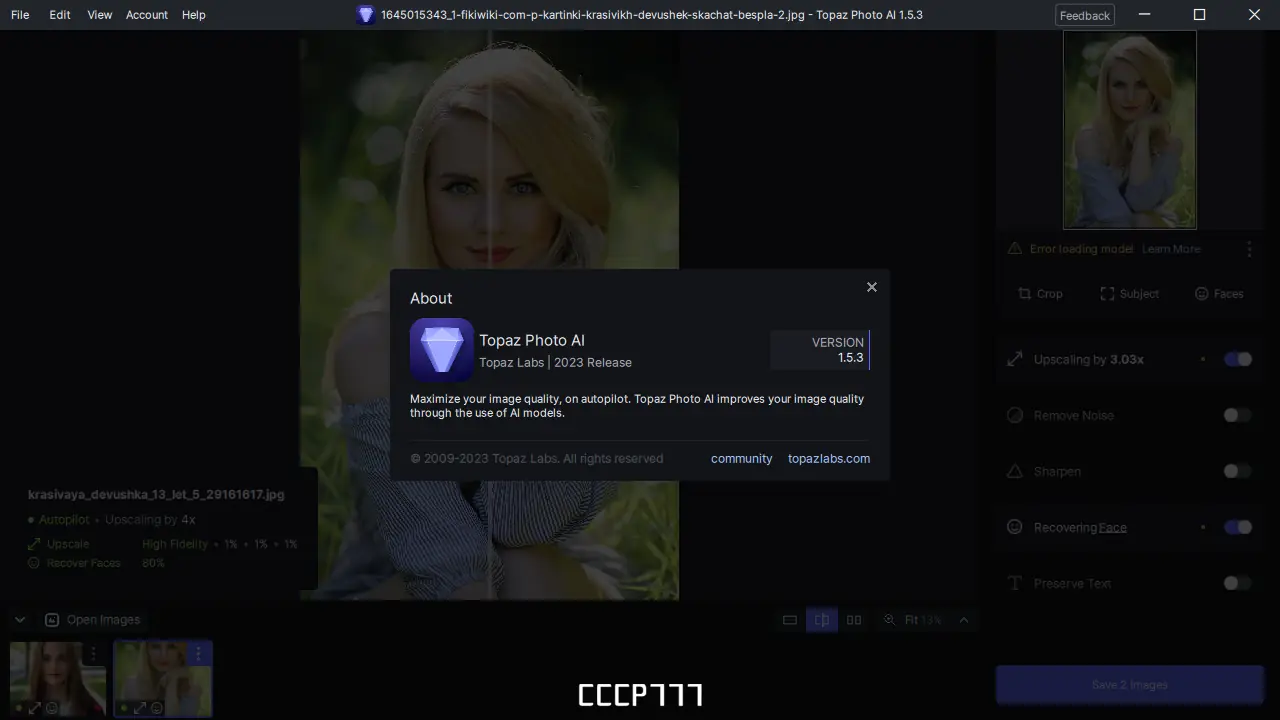Open the Edit menu

coord(60,15)
